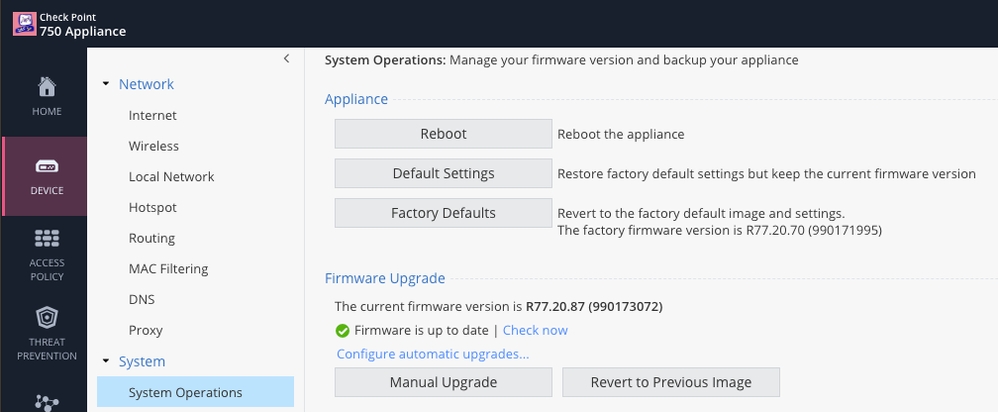This screenshot has width=998, height=412.
Task: Open Configure automatic upgrades link
Action: [x=433, y=353]
